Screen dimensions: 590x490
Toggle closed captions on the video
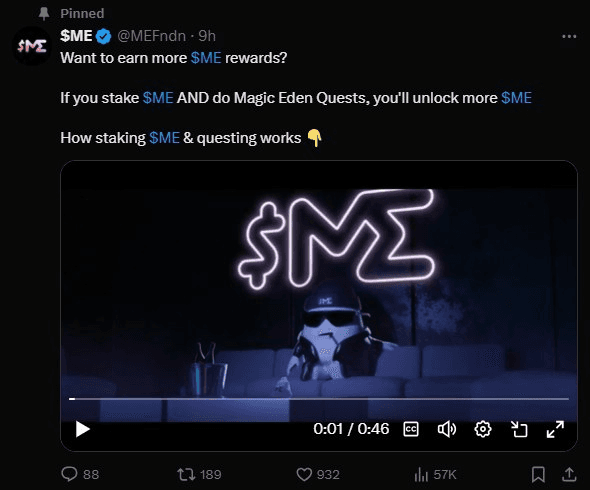[411, 429]
